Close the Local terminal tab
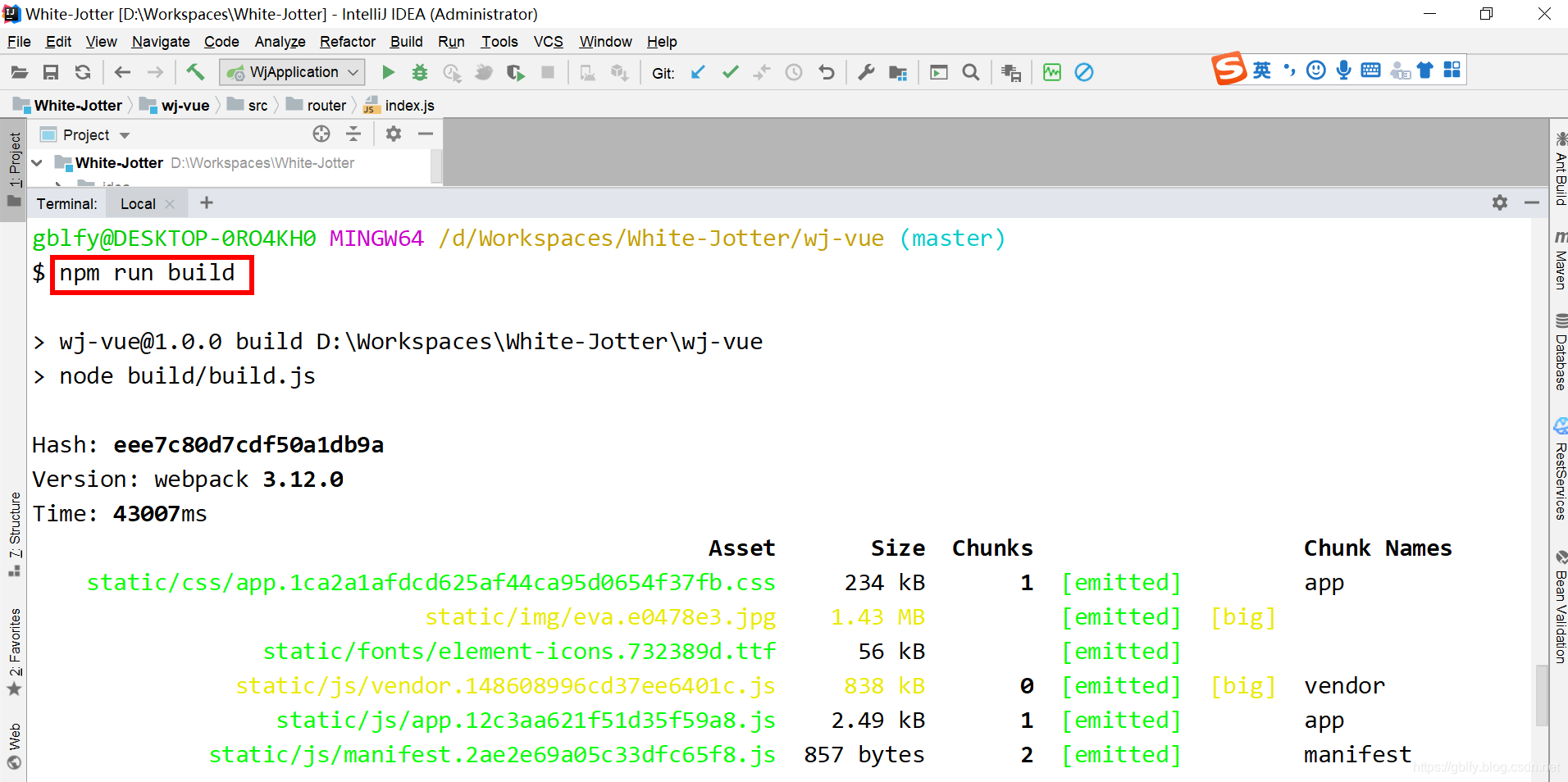The width and height of the screenshot is (1568, 782). [x=170, y=203]
